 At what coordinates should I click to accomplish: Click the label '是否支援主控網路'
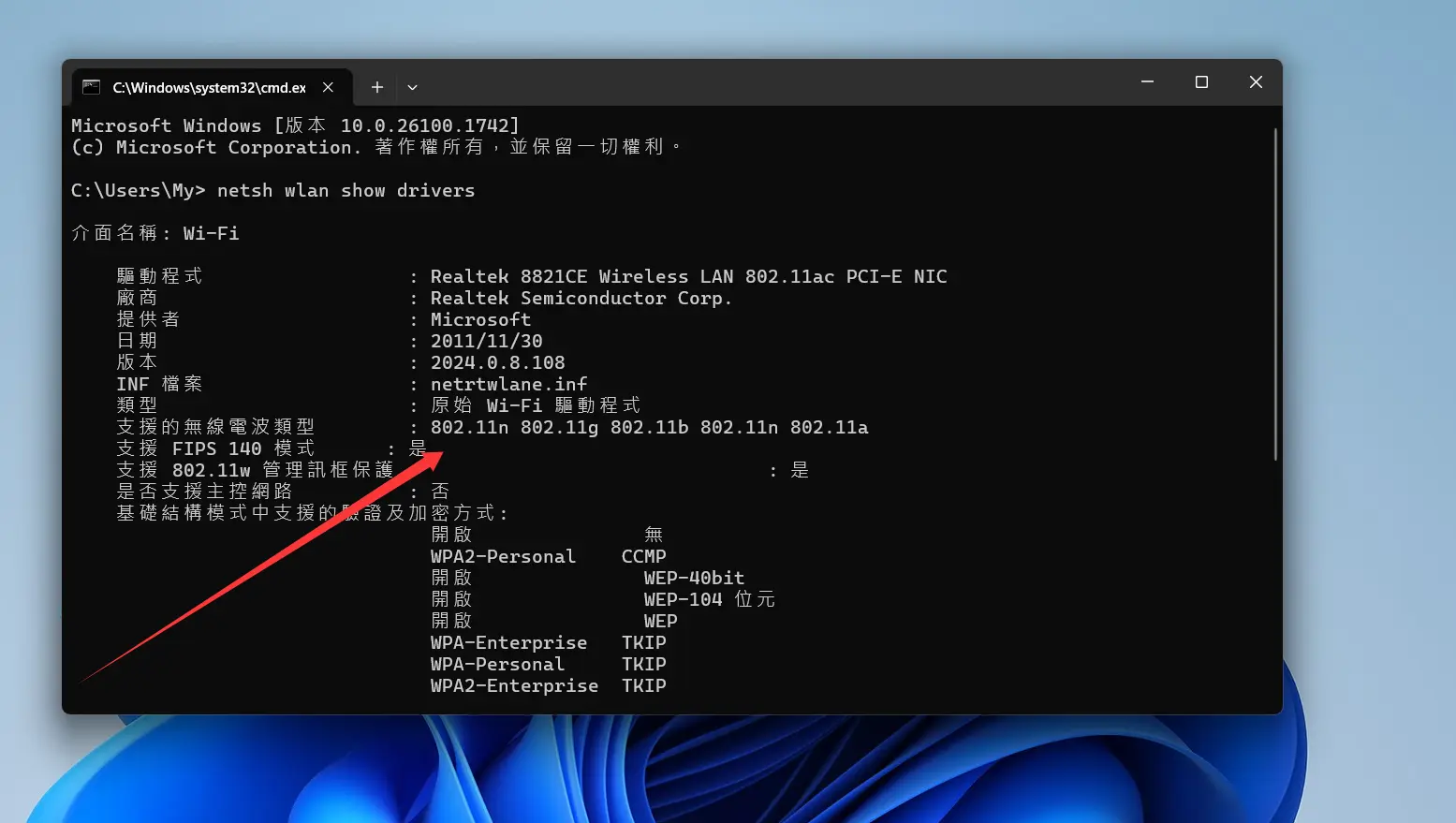point(204,492)
